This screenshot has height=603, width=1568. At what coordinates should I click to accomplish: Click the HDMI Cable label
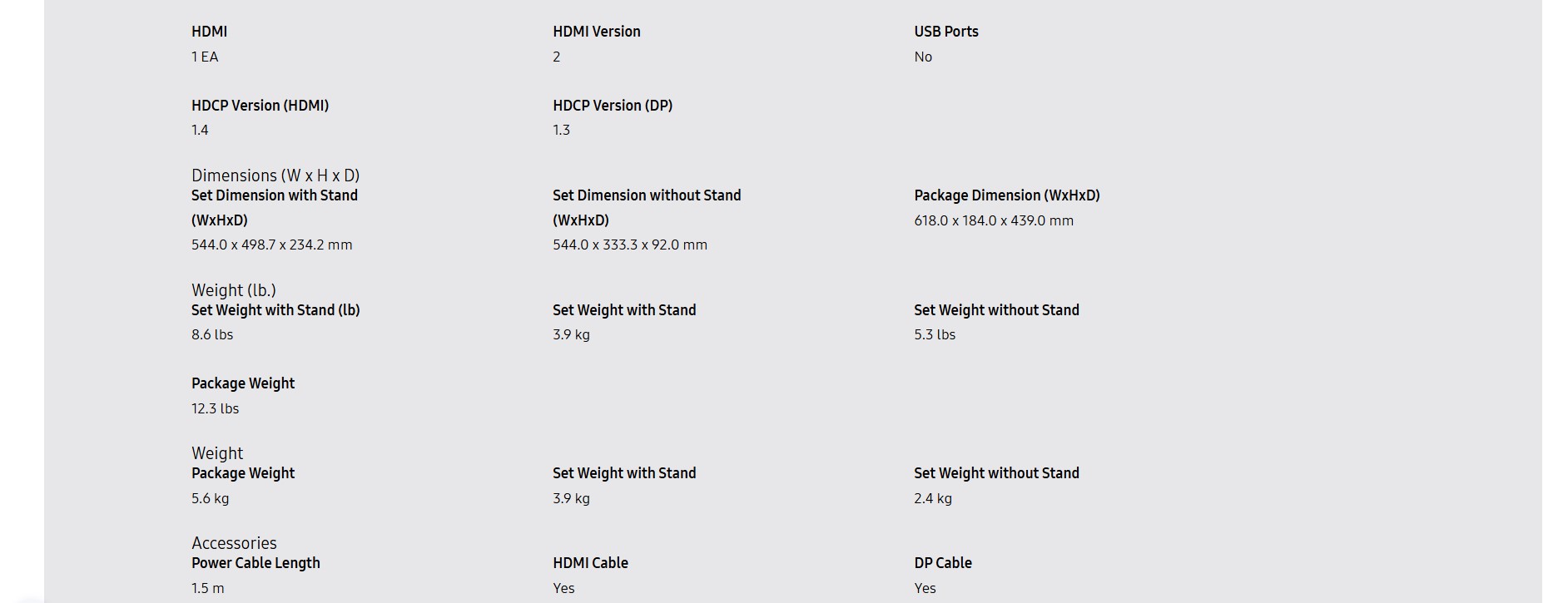(x=590, y=563)
